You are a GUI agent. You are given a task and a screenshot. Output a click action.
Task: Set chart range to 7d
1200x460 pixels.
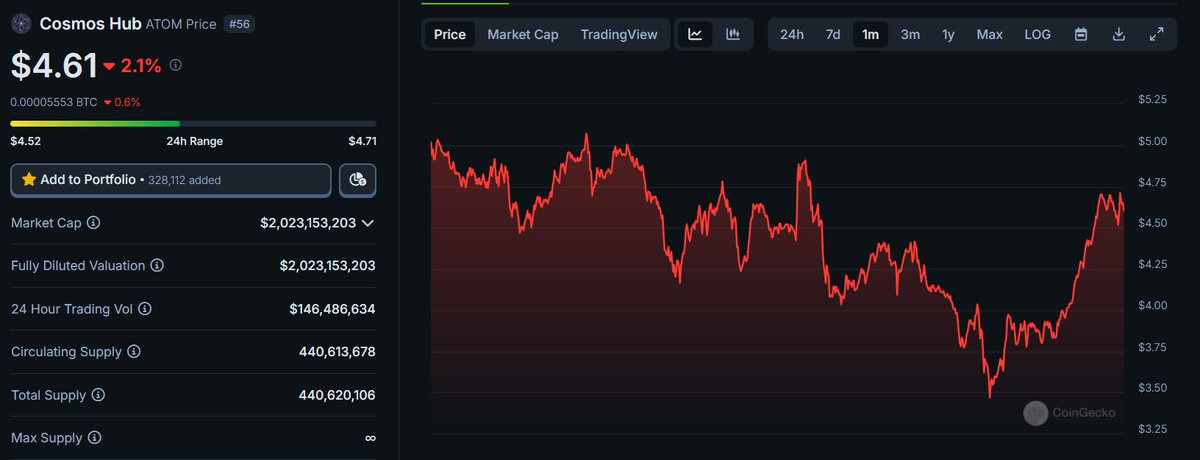[x=833, y=34]
